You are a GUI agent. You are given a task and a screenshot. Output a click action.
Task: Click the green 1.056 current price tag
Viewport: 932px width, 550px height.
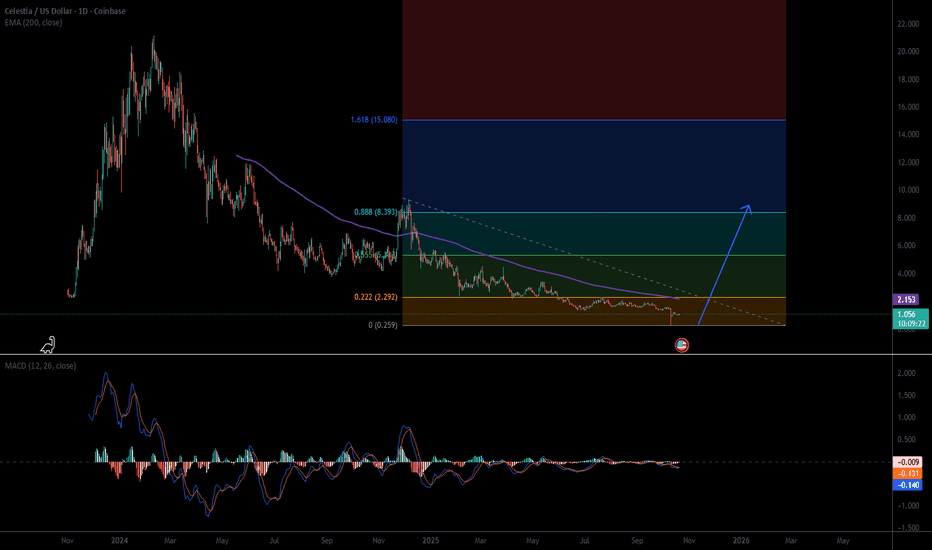click(906, 314)
